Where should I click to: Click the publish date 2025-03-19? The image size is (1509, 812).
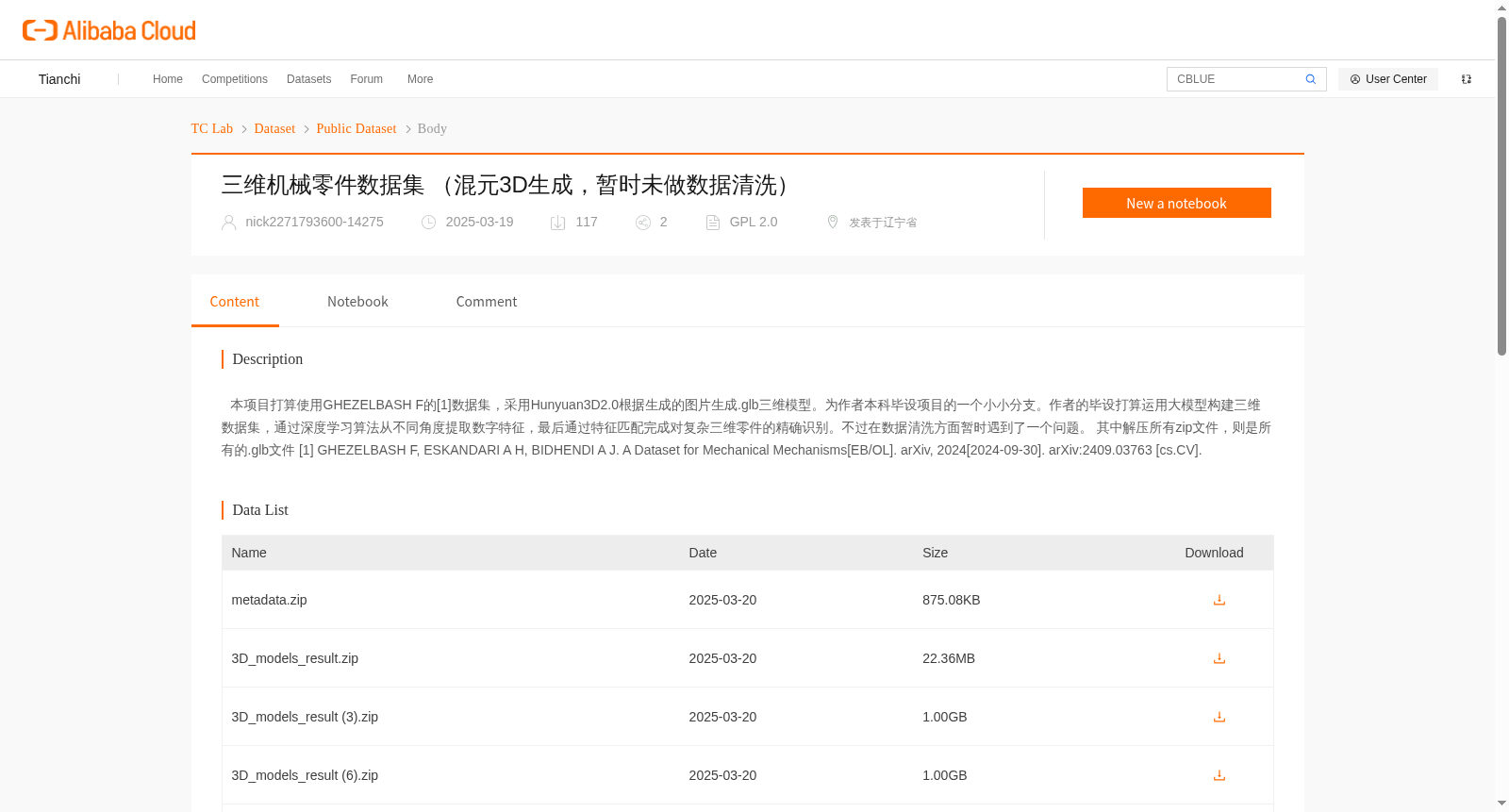coord(480,222)
